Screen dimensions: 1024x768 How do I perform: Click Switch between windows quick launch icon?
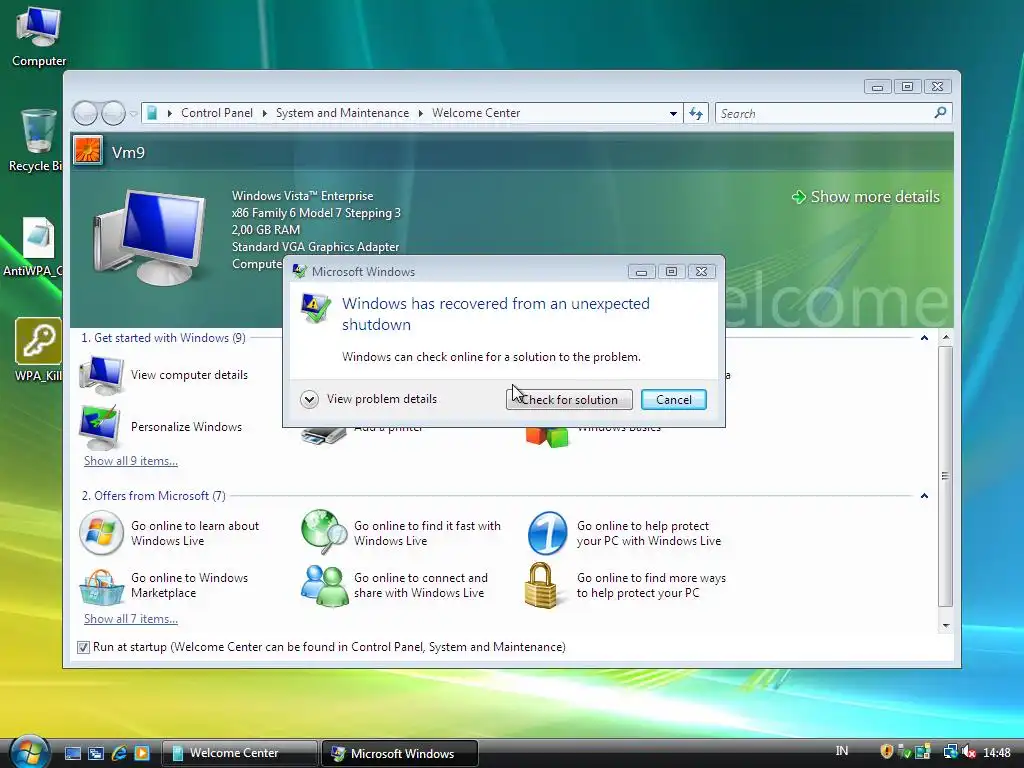point(96,754)
